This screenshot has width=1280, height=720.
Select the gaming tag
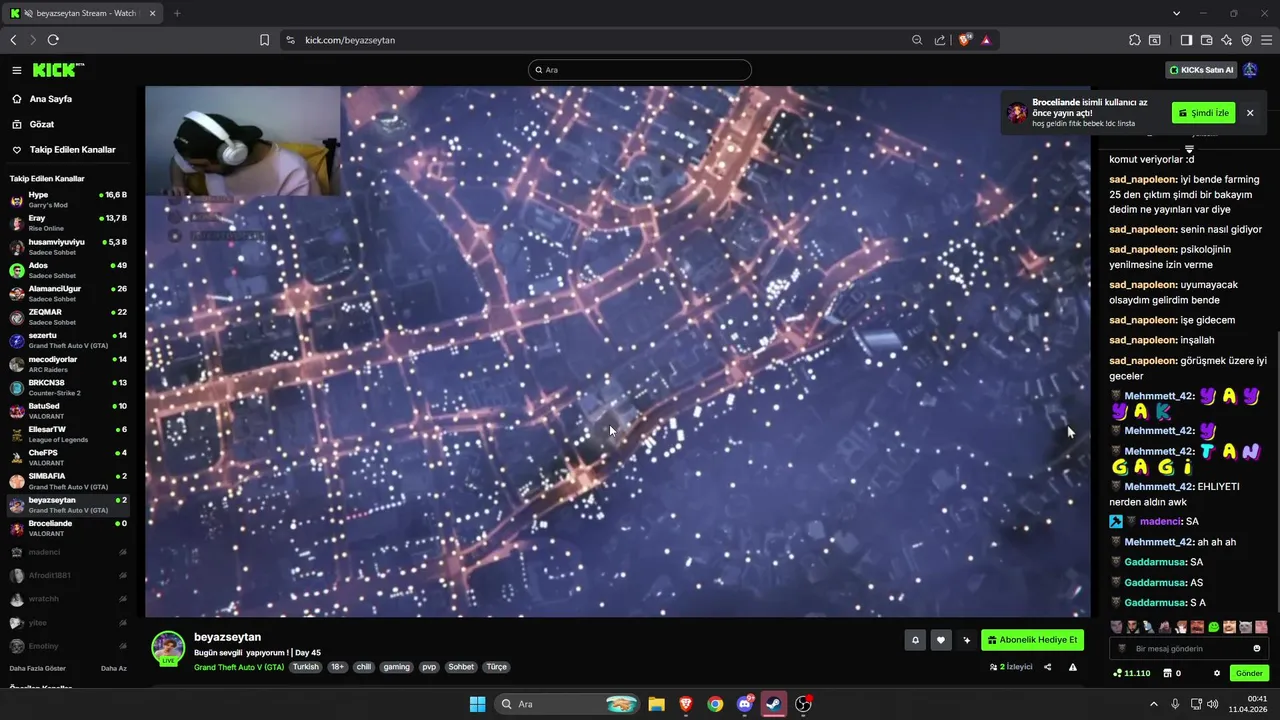coord(397,667)
